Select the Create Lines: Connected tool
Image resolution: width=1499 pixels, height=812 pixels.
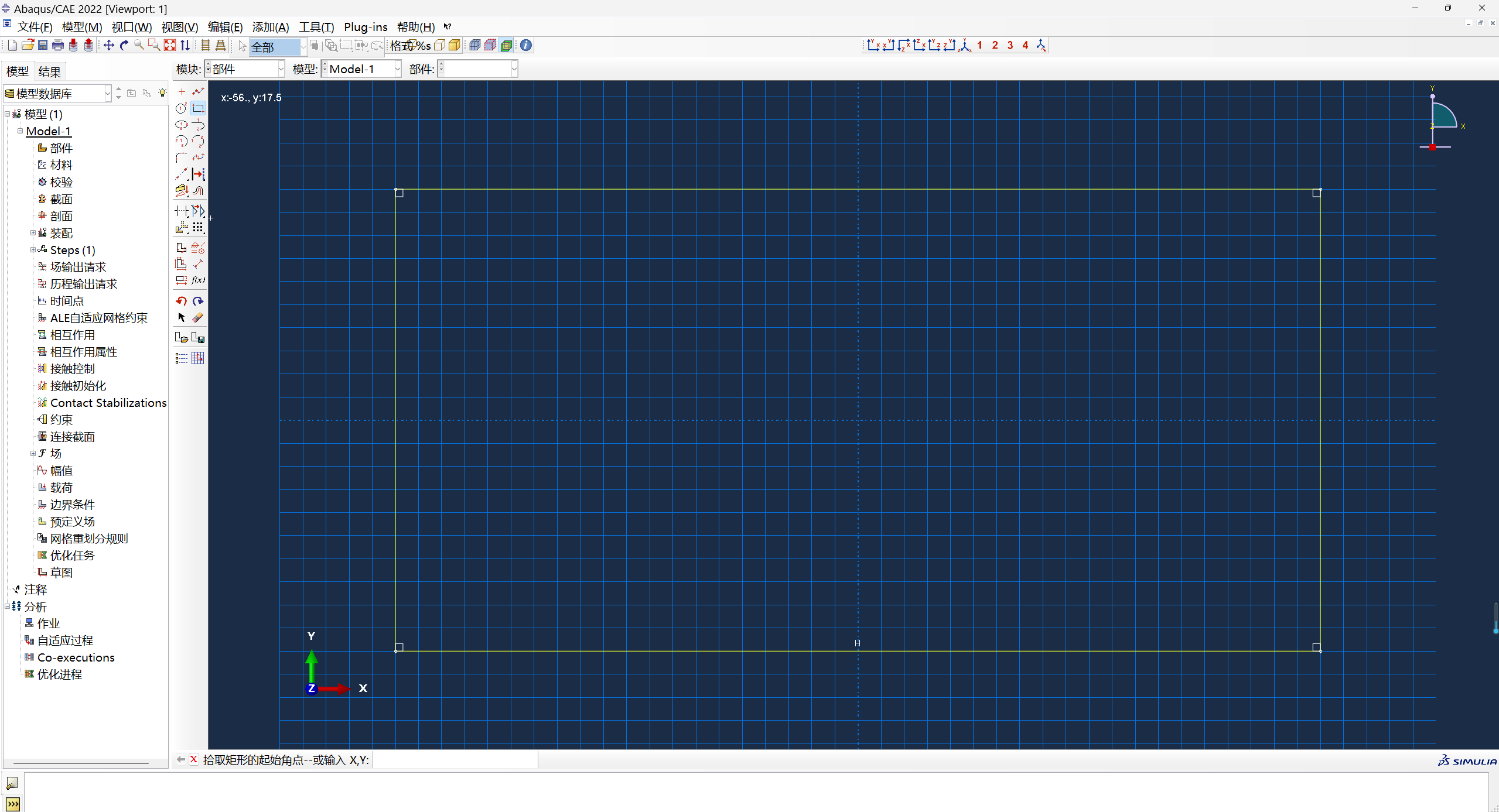[199, 92]
